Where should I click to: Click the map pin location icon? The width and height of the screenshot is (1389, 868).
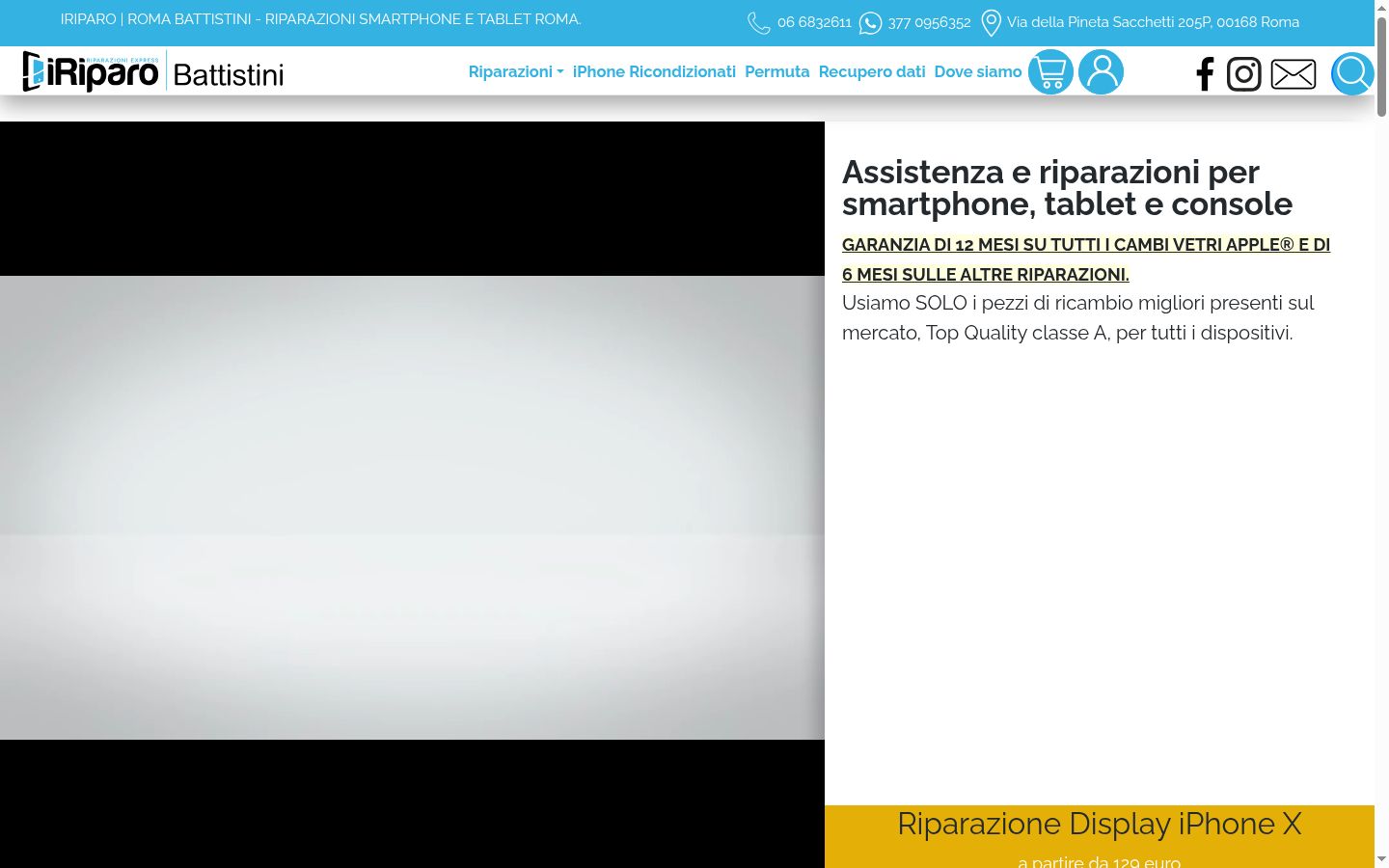pos(991,23)
